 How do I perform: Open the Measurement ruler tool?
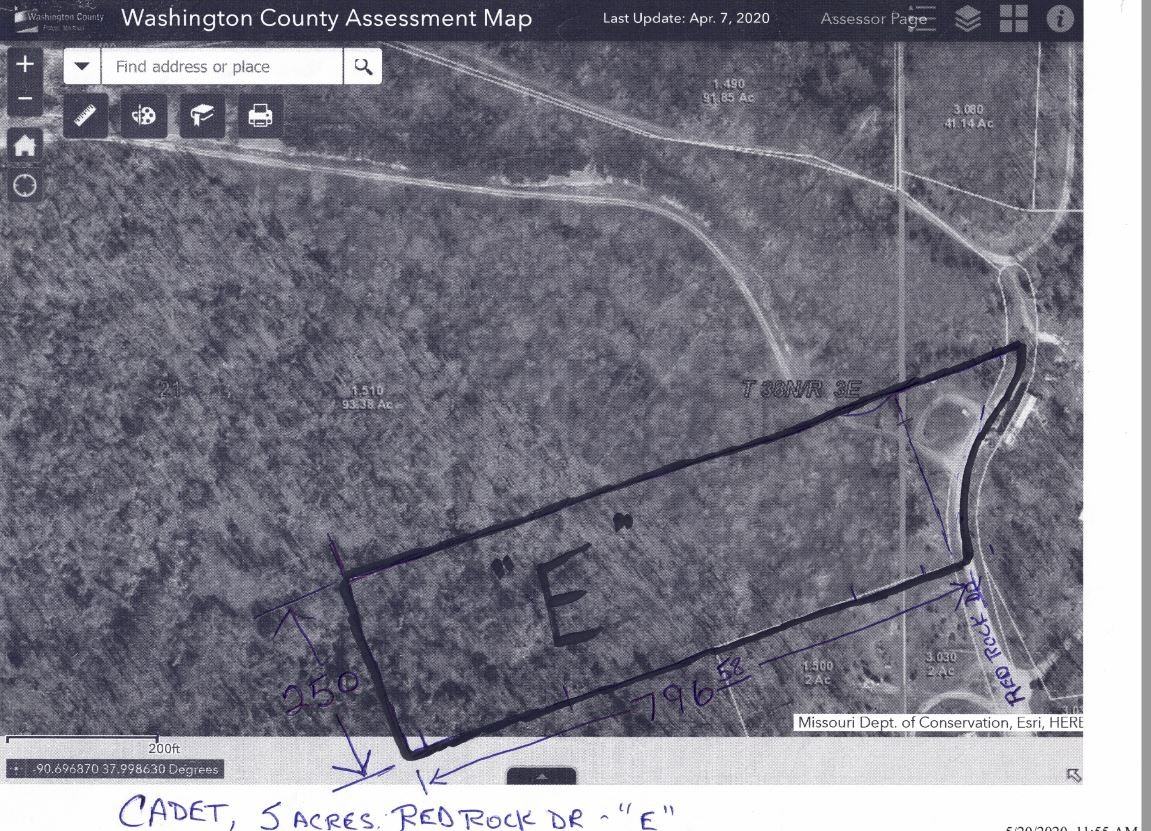click(86, 117)
